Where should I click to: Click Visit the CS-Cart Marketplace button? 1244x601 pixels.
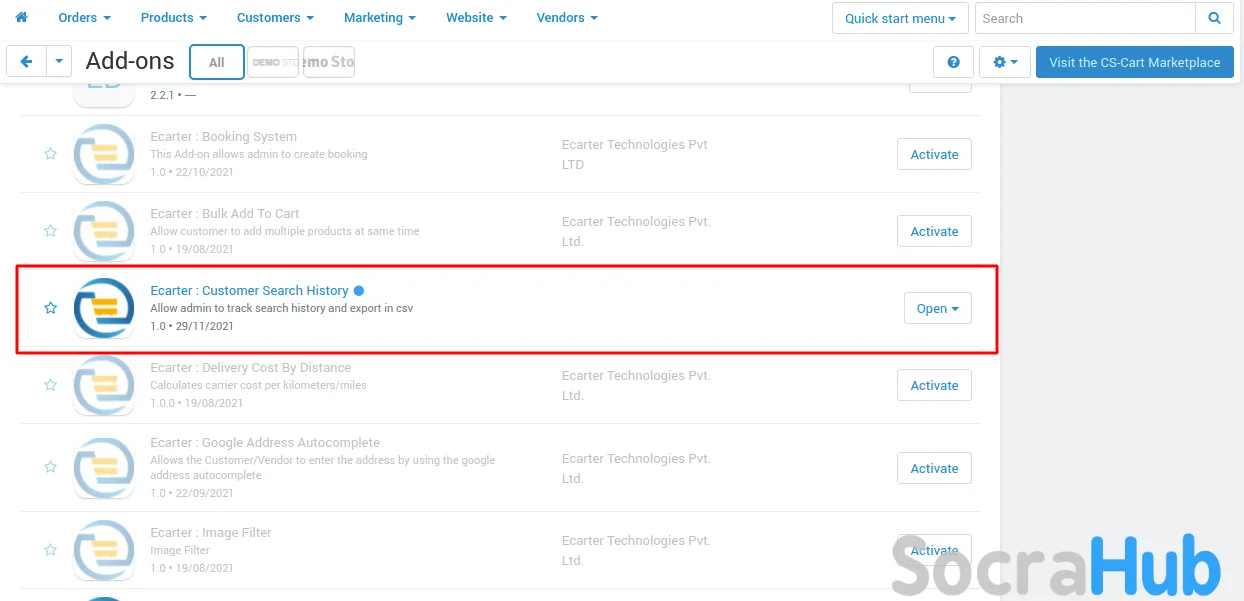(1134, 62)
